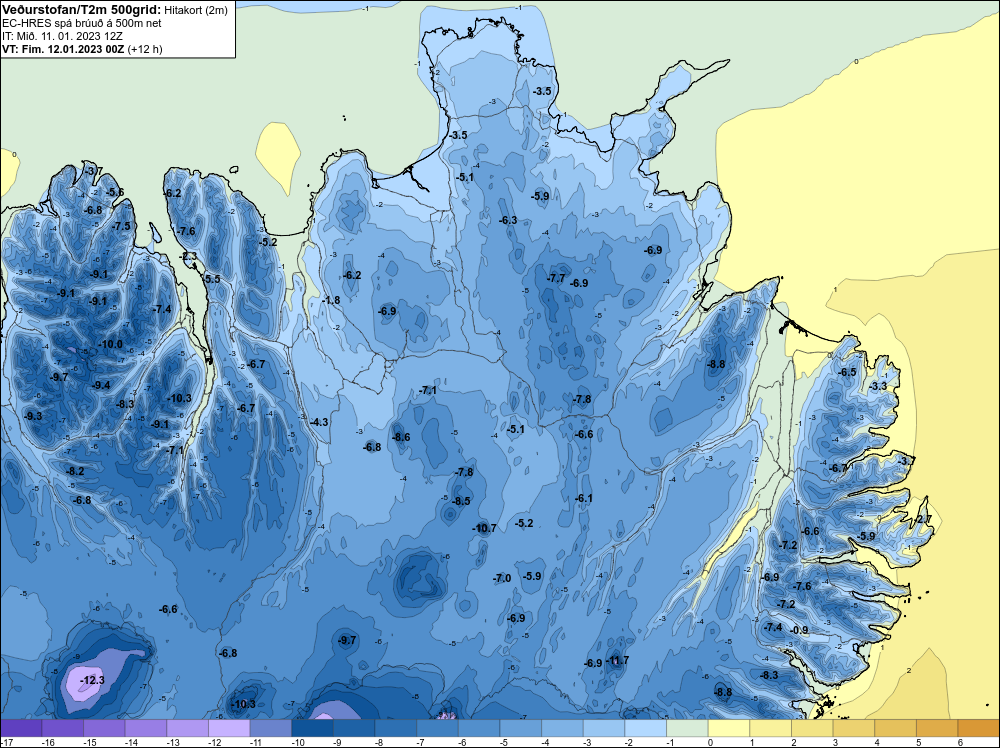The width and height of the screenshot is (1000, 748).
Task: Click the -8.5 temperature value
Action: click(461, 501)
